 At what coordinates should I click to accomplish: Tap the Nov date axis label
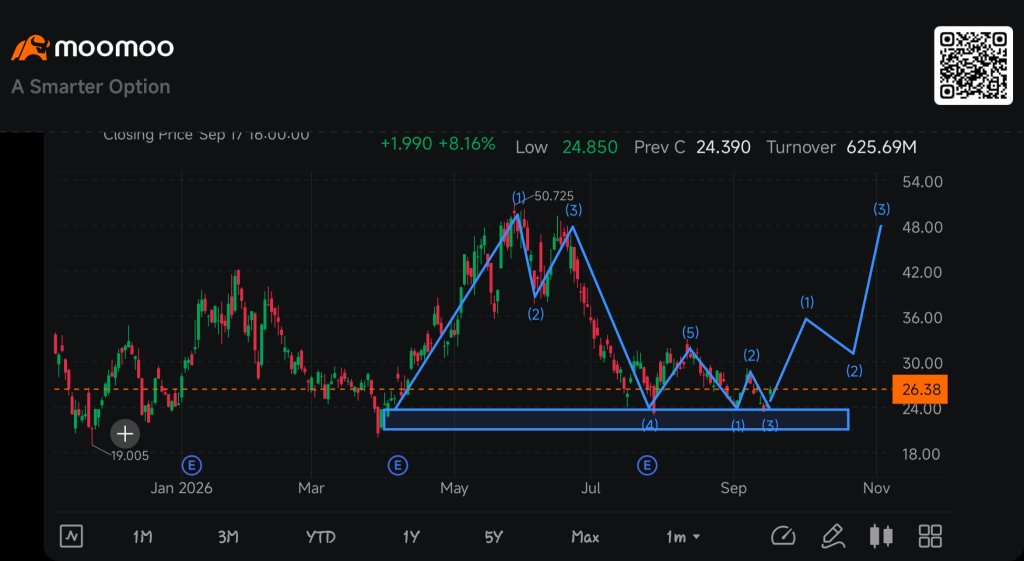[876, 488]
